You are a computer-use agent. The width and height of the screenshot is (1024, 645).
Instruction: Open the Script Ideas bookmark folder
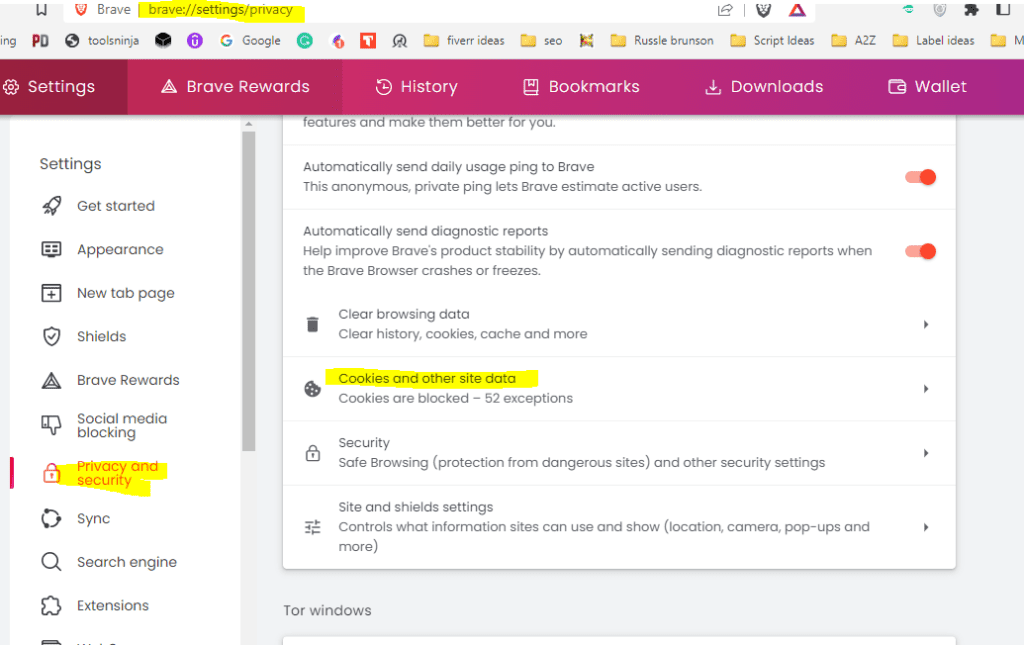click(773, 40)
